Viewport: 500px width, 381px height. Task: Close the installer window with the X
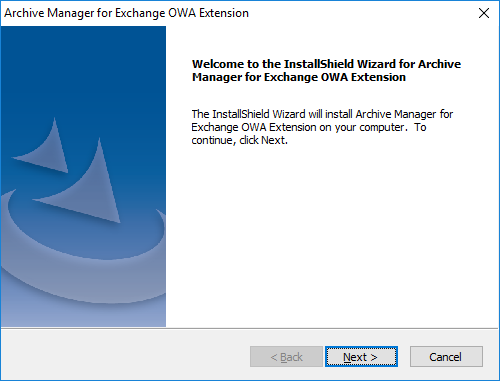tap(484, 13)
